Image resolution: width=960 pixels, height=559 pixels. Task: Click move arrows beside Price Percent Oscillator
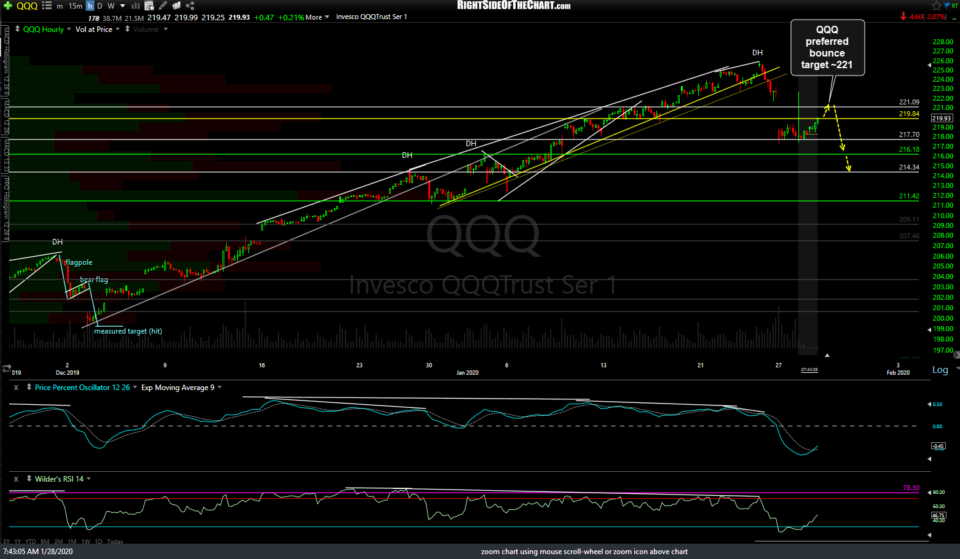click(x=29, y=387)
